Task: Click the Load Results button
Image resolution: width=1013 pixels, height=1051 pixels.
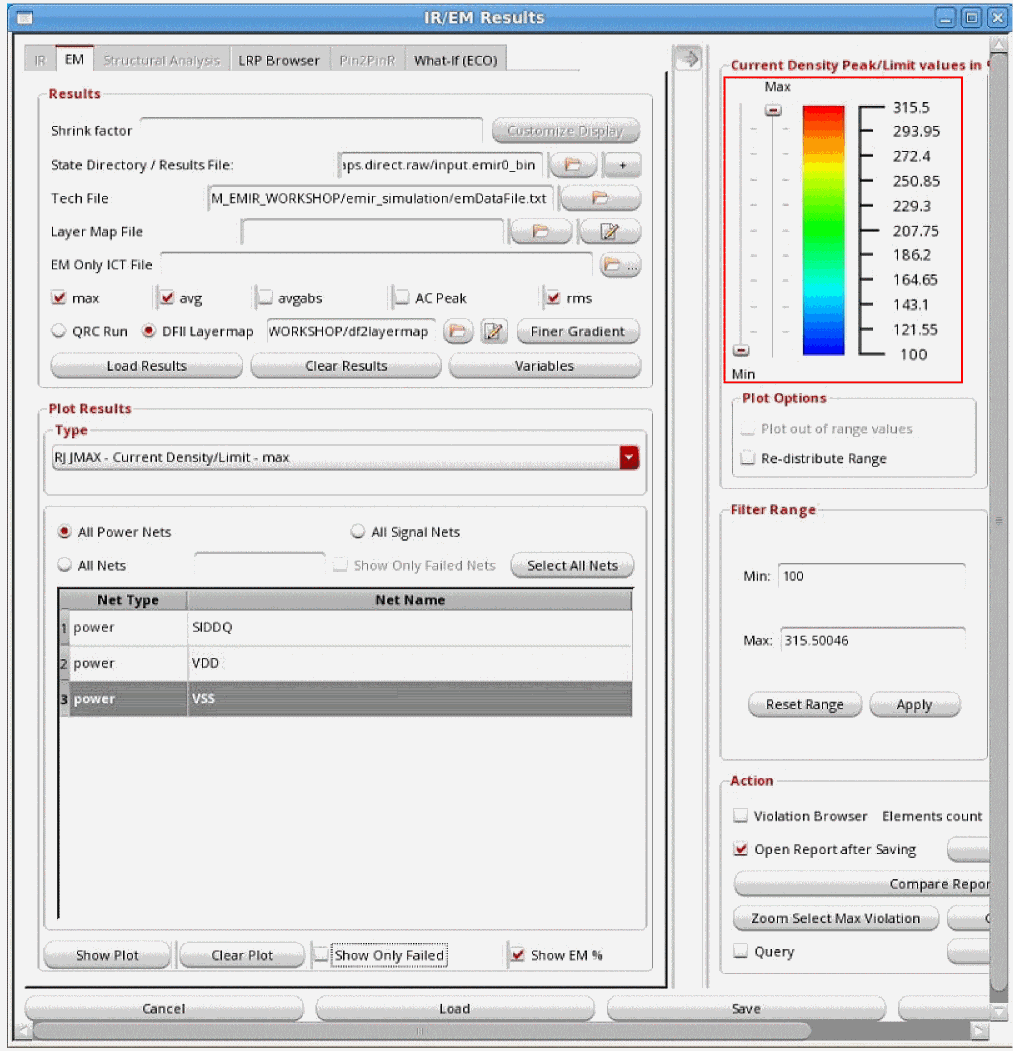Action: [146, 366]
